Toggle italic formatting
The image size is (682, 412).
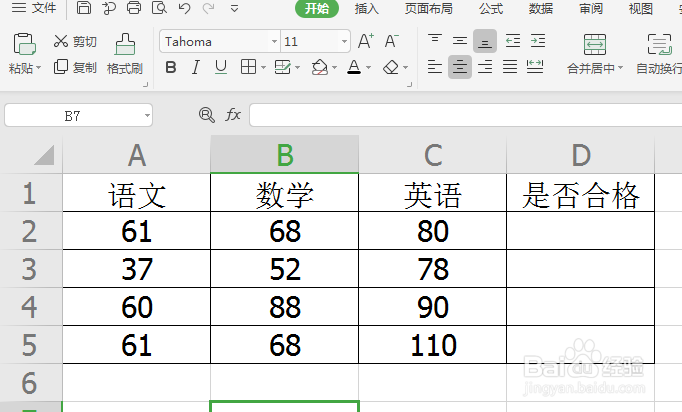pos(196,67)
